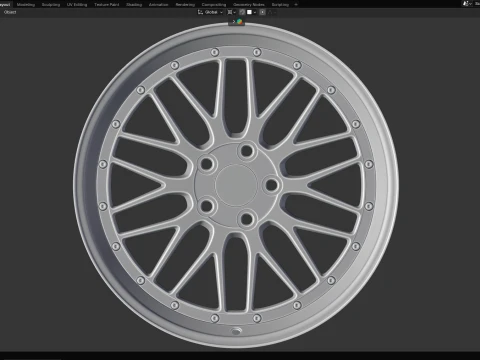Switch to the Modeling workspace tab
This screenshot has height=360, width=480.
click(x=26, y=5)
